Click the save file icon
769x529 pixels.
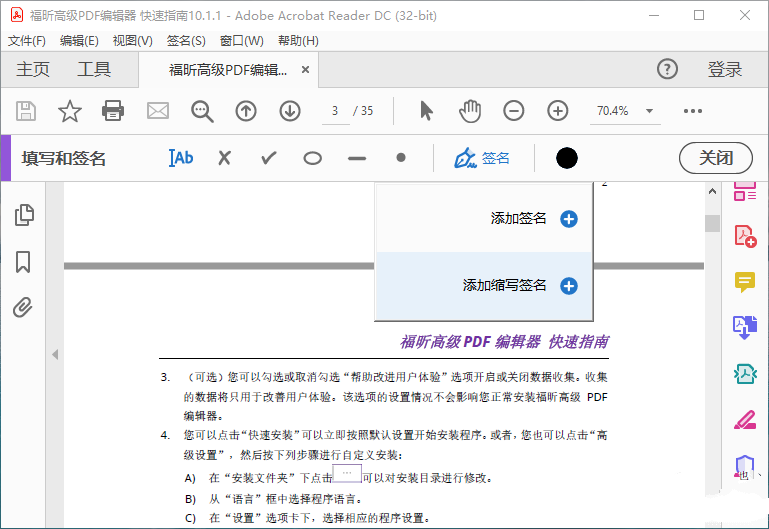click(26, 111)
